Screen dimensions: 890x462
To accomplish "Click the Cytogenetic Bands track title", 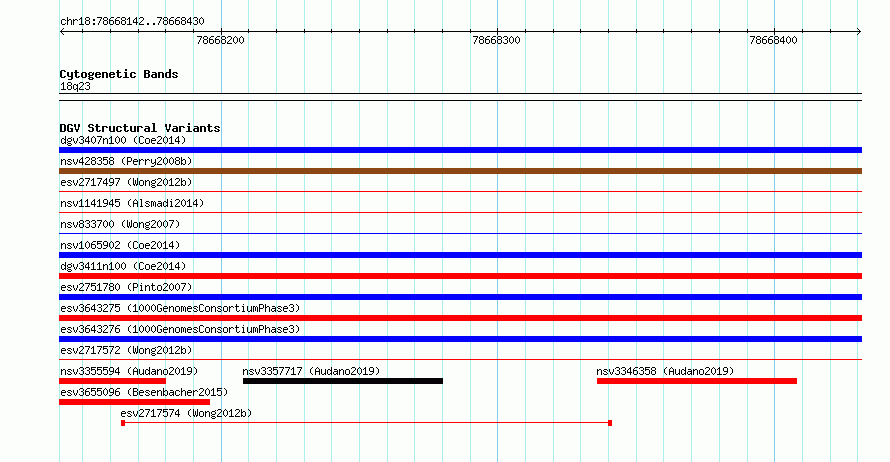I will tap(119, 74).
